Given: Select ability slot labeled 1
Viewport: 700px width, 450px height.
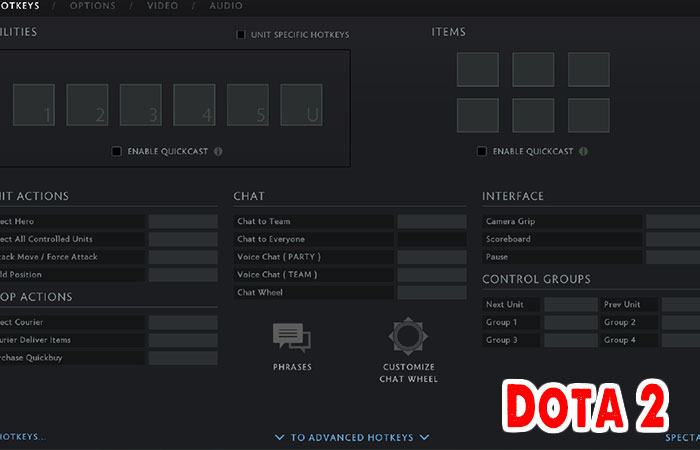Looking at the screenshot, I should [x=34, y=105].
